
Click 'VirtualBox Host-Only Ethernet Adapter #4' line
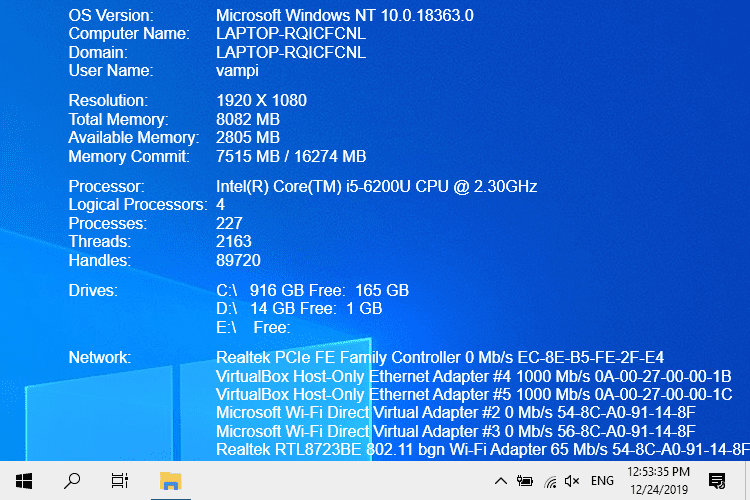pos(474,377)
